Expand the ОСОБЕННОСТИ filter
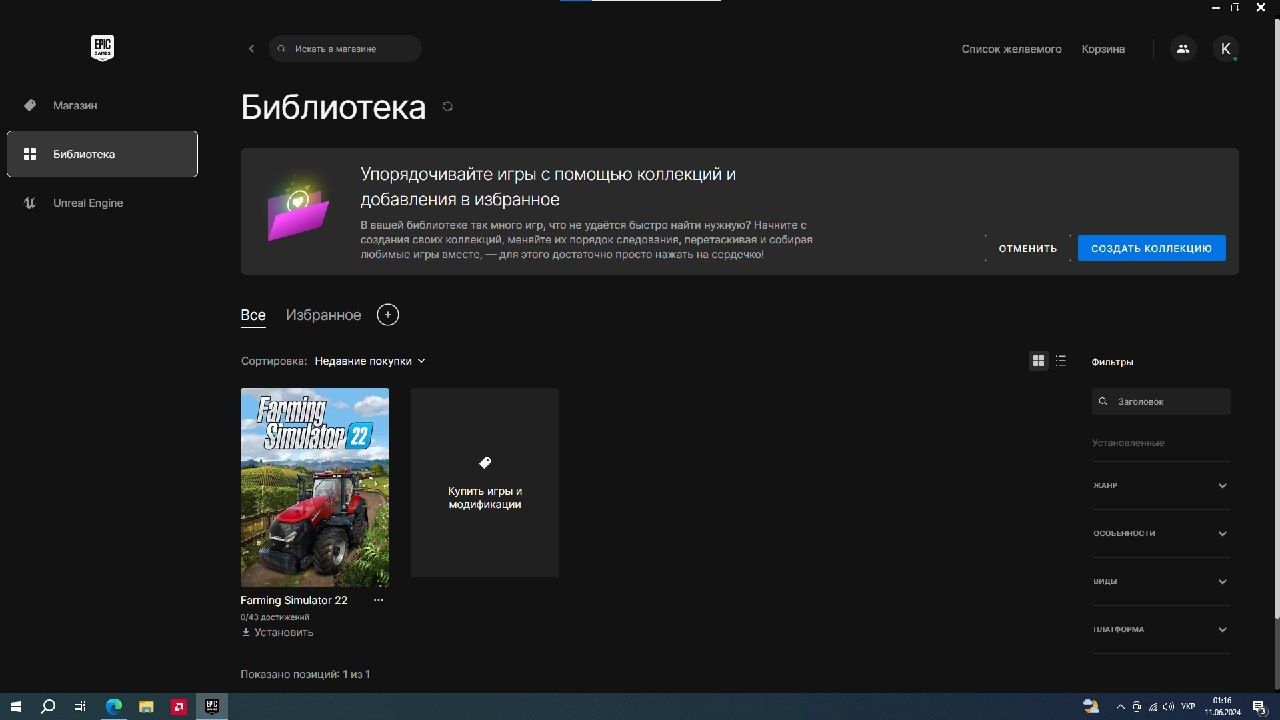The height and width of the screenshot is (720, 1280). (1161, 533)
